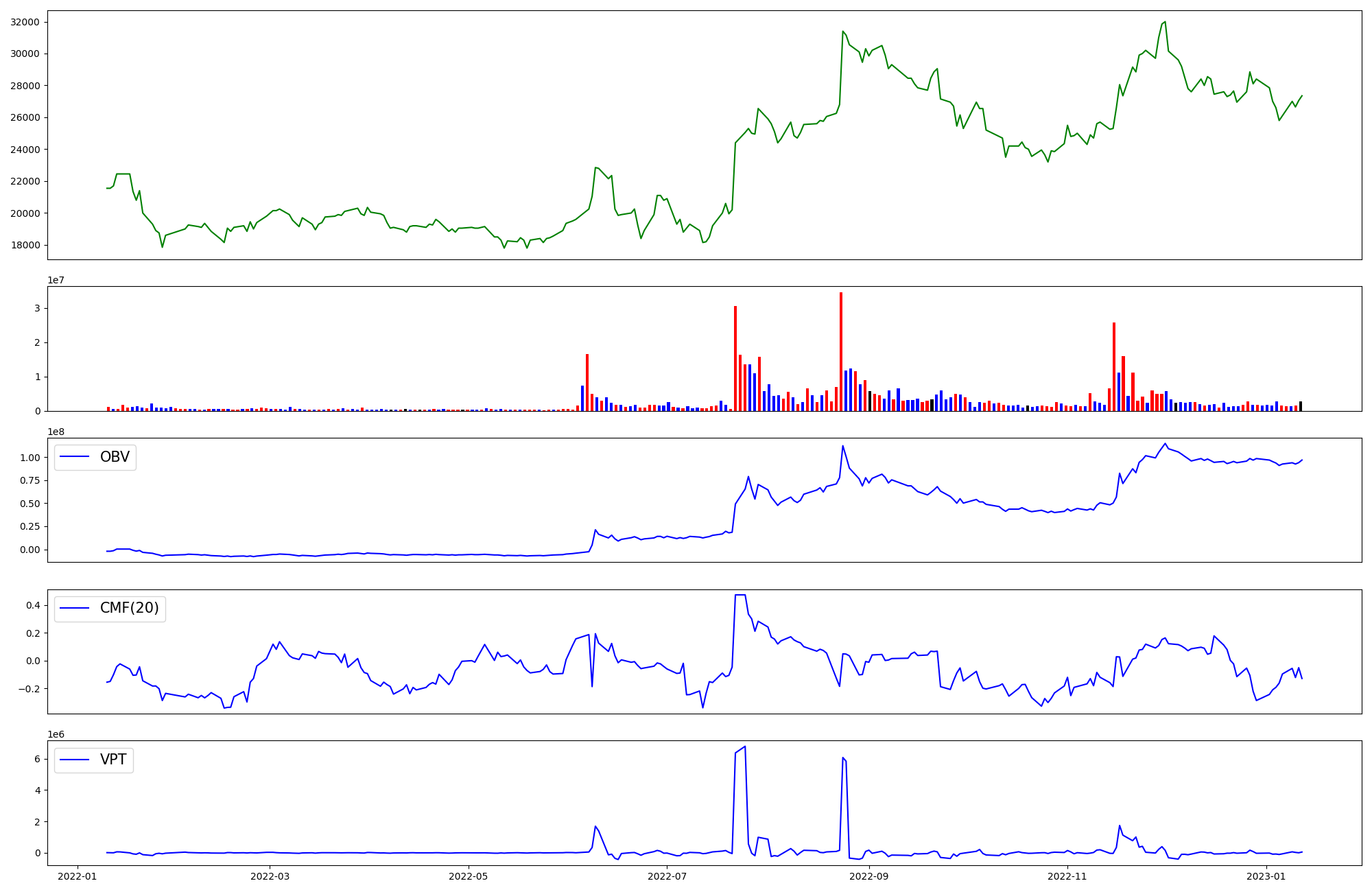The width and height of the screenshot is (1372, 892).
Task: Click the 2022-03 x-axis date label
Action: click(271, 876)
